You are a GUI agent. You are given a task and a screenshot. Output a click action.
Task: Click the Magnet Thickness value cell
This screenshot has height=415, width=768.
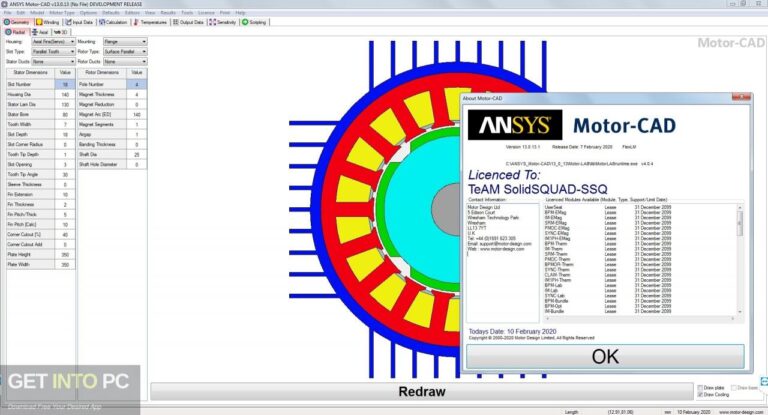[137, 95]
